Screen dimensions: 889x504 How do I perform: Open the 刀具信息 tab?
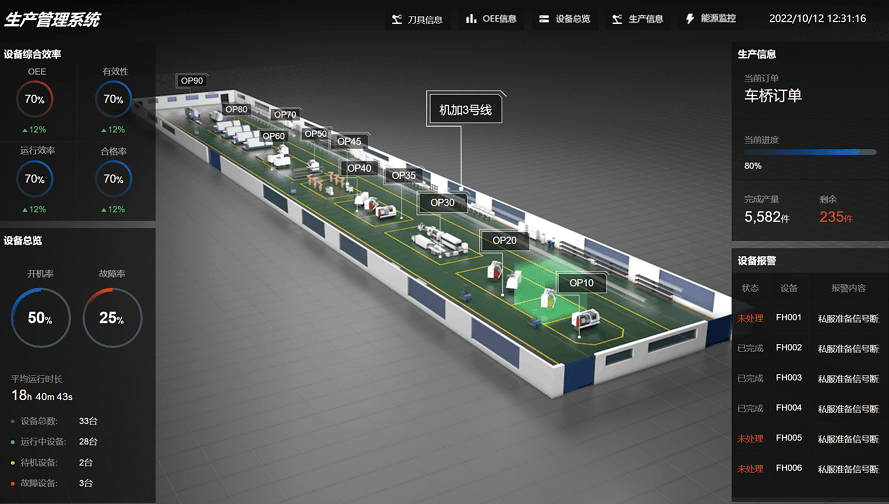point(424,19)
